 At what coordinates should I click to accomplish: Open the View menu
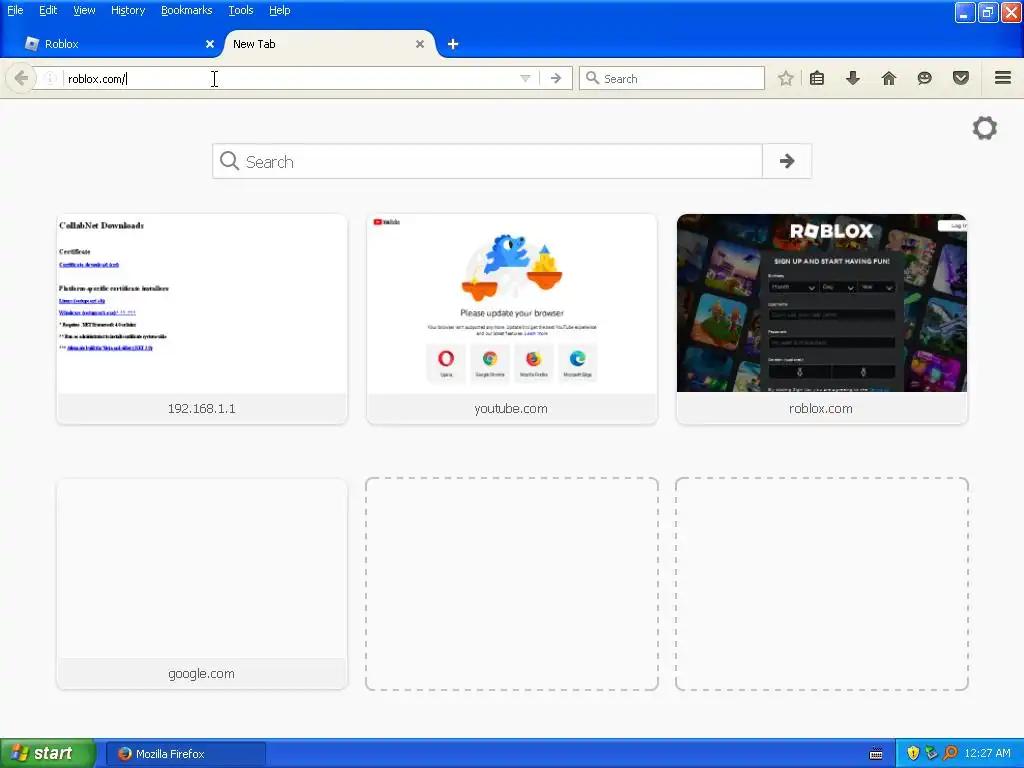click(x=84, y=10)
